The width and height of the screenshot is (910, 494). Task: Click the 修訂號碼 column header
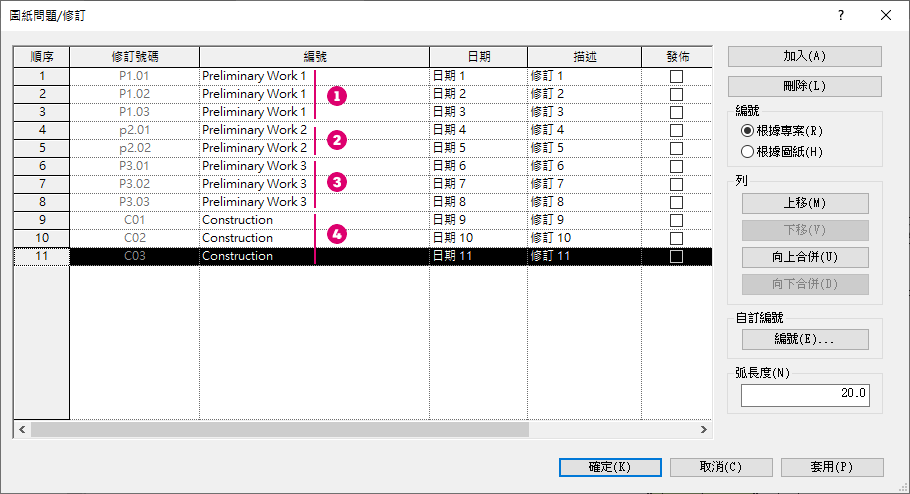point(135,57)
